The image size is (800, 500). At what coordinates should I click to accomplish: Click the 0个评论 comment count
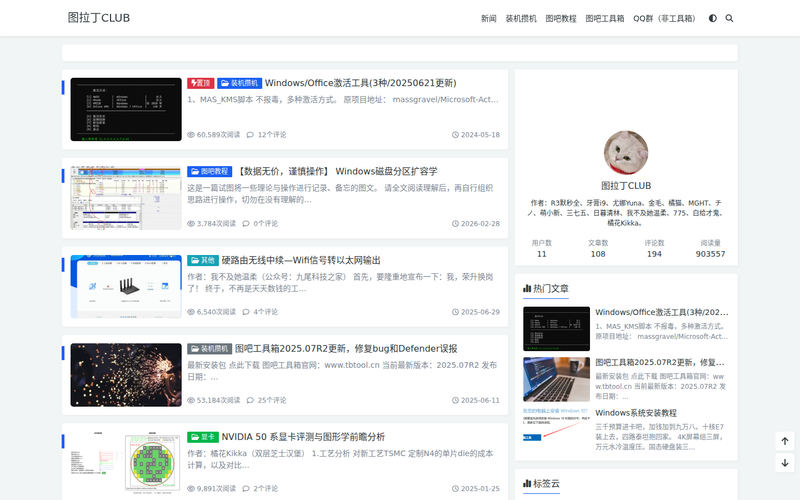pos(260,223)
